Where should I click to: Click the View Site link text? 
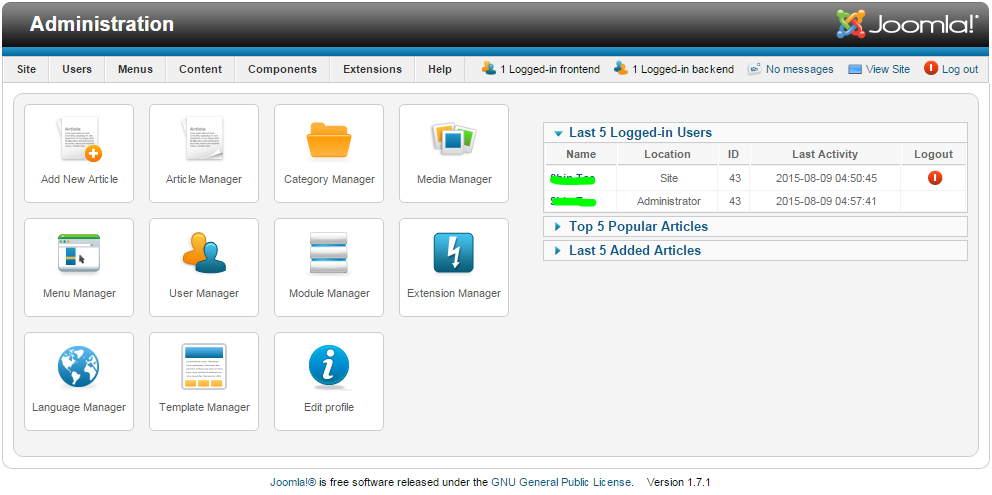point(888,70)
